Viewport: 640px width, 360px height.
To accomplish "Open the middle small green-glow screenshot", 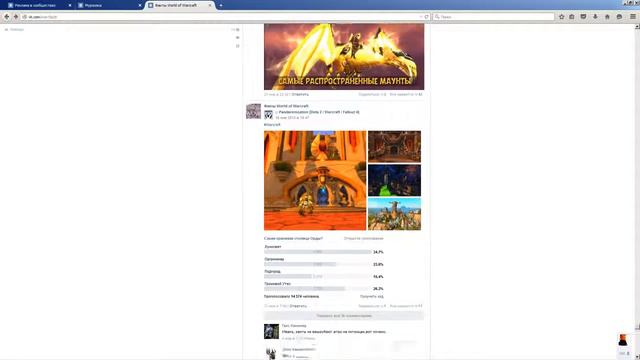I will tap(394, 180).
